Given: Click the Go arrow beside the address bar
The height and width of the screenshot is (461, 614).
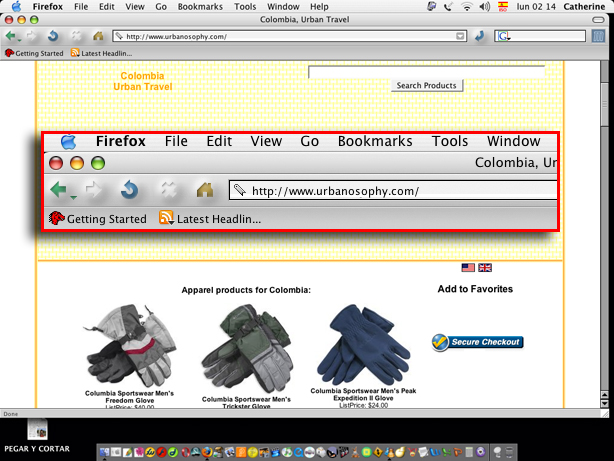Looking at the screenshot, I should click(479, 36).
